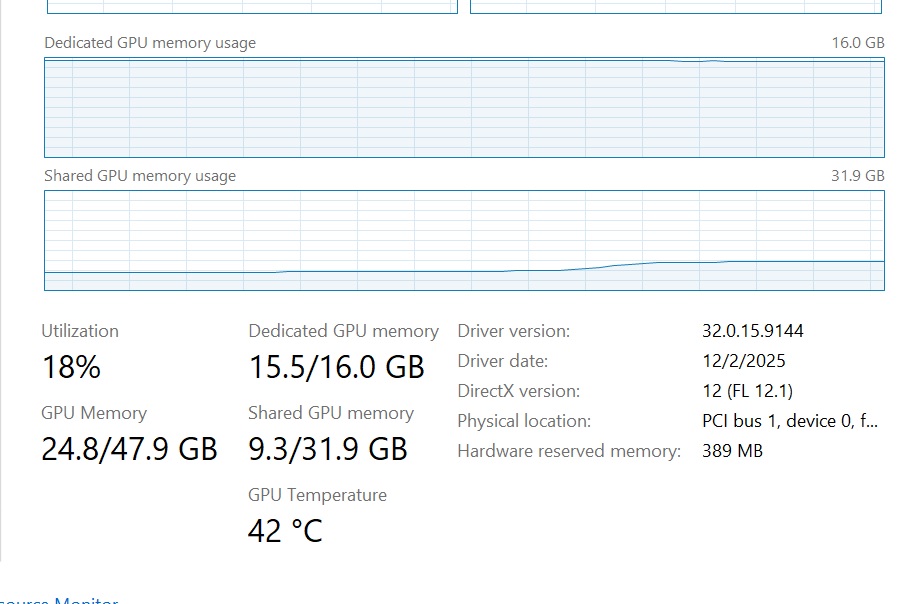The height and width of the screenshot is (604, 912).
Task: Click the DirectX version value 12 (FL 12.1)
Action: [747, 391]
